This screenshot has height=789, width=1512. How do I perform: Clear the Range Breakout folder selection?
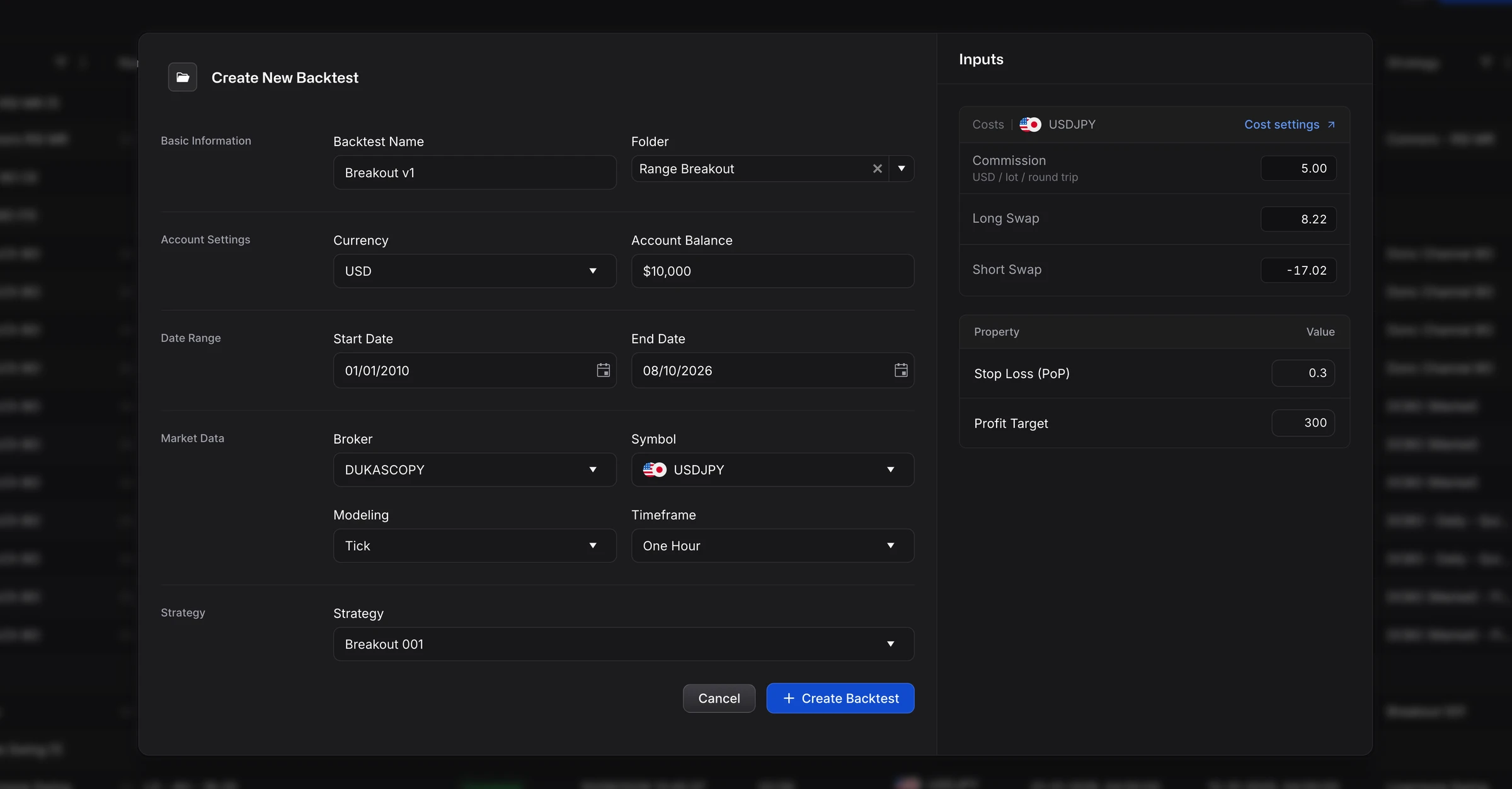[x=877, y=168]
